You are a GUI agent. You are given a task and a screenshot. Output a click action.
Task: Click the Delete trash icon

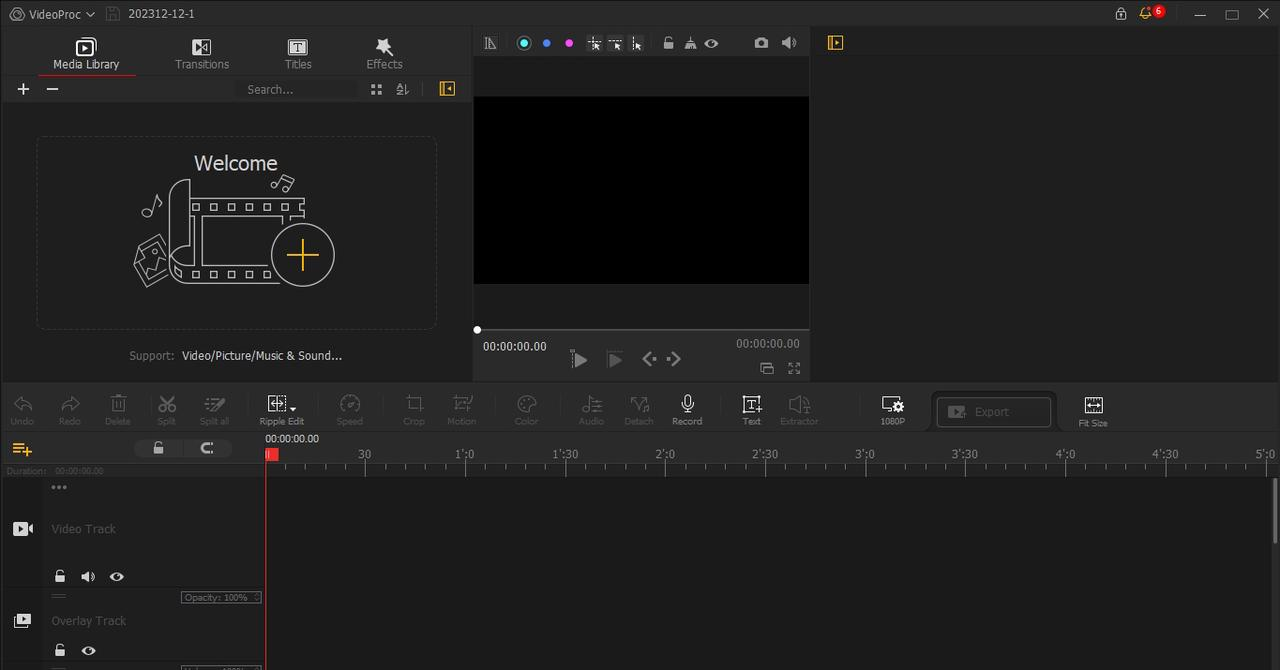118,410
